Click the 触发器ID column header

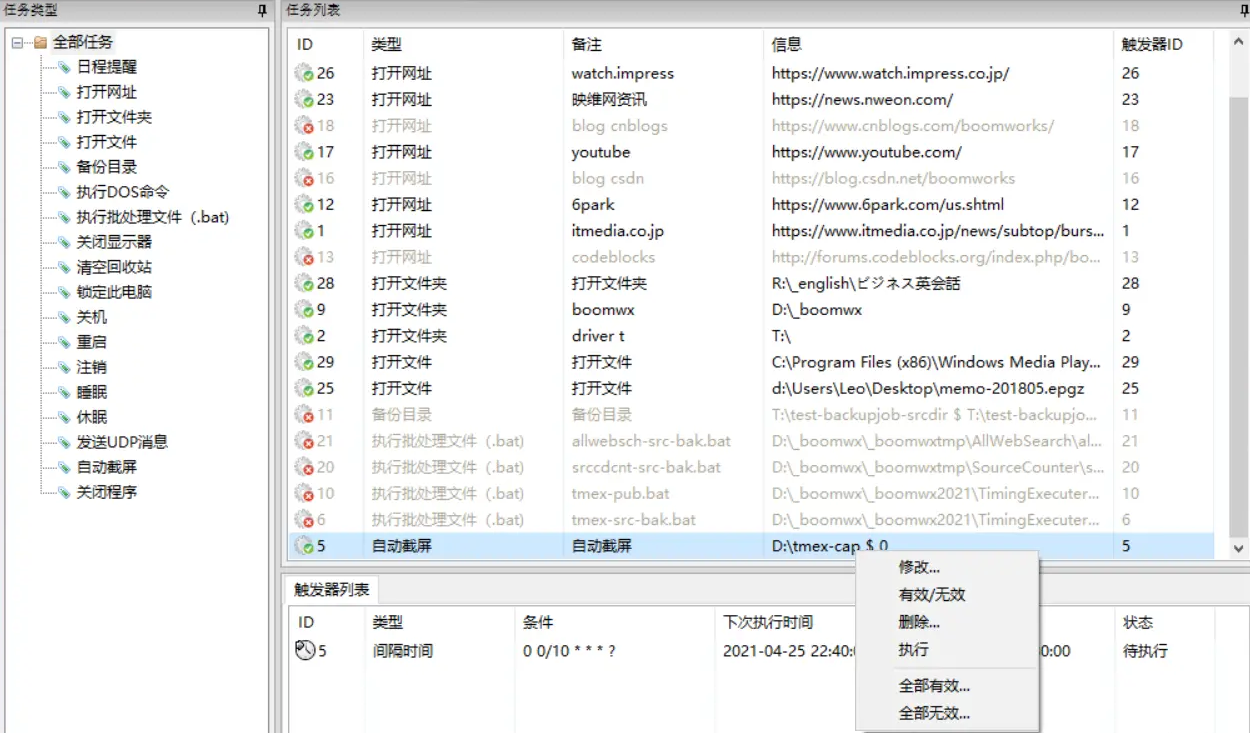(x=1152, y=45)
